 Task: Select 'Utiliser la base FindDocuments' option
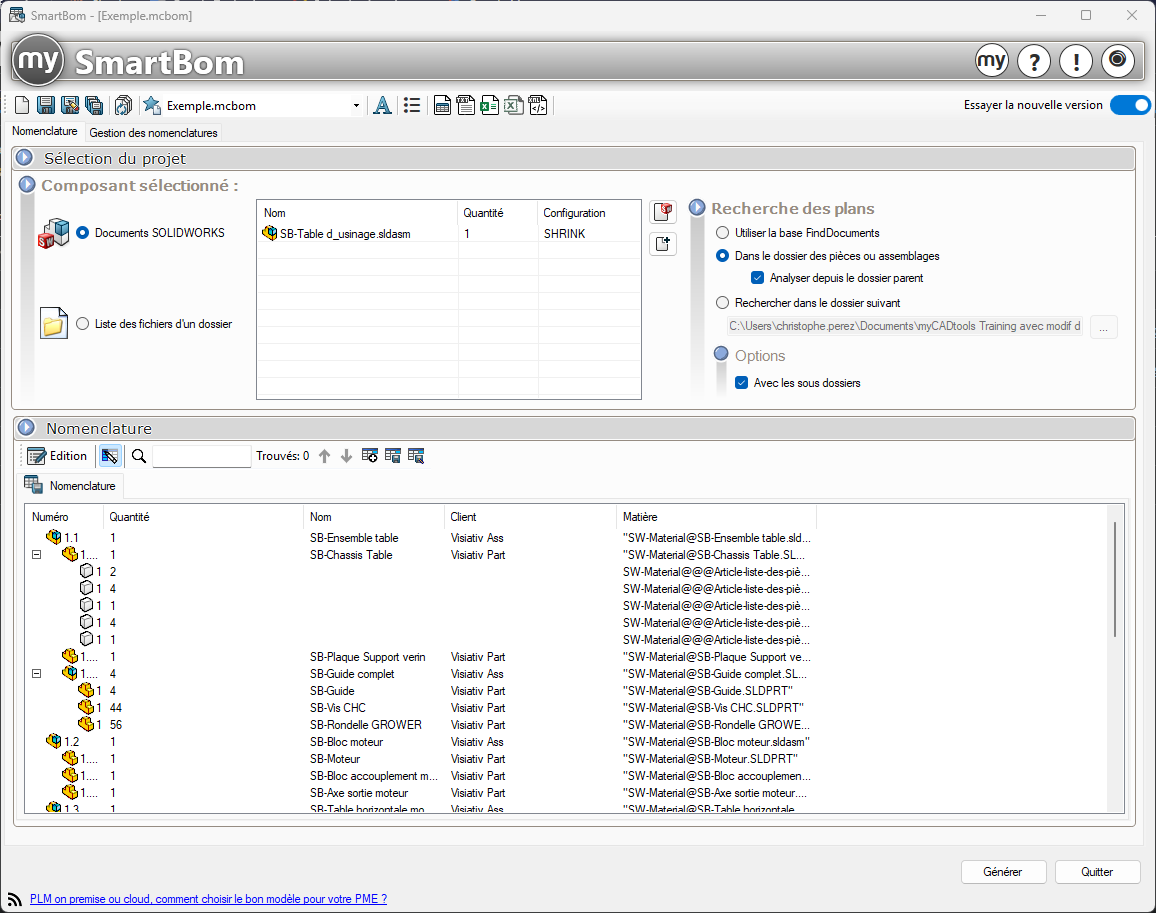(x=723, y=233)
